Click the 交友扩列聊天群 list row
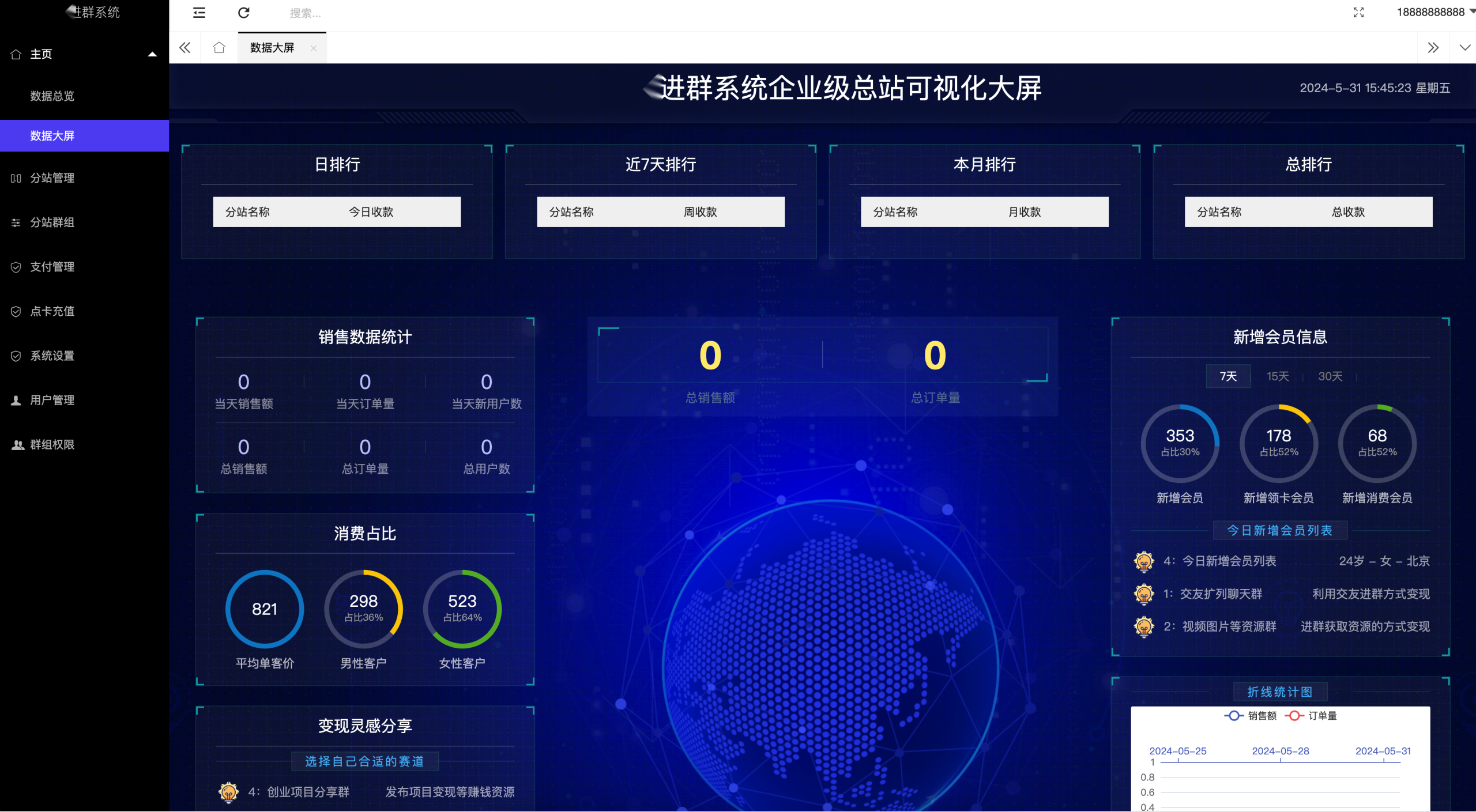Viewport: 1476px width, 812px height. coord(1281,594)
